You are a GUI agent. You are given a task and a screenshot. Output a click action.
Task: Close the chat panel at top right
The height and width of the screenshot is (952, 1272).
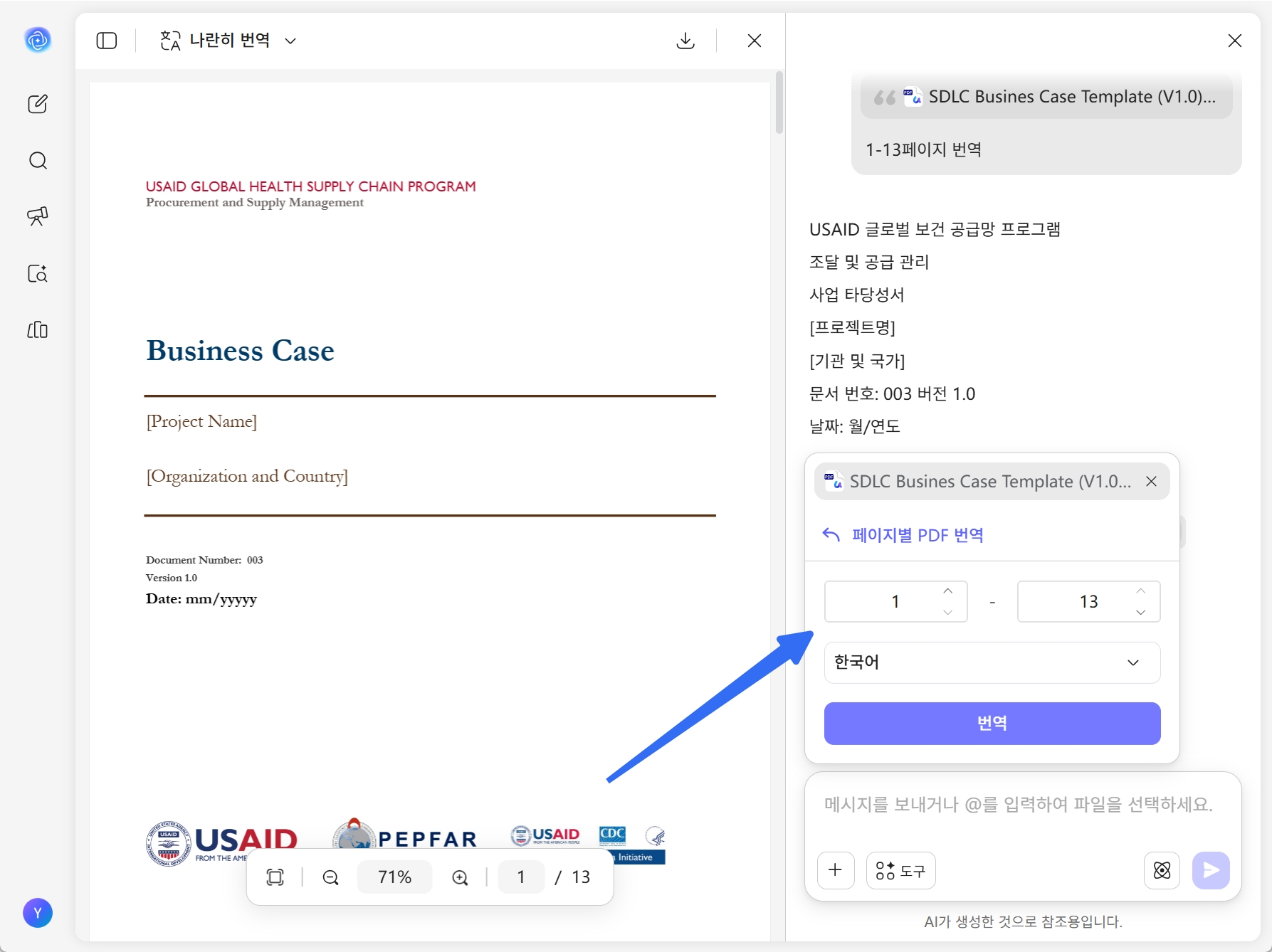1235,41
